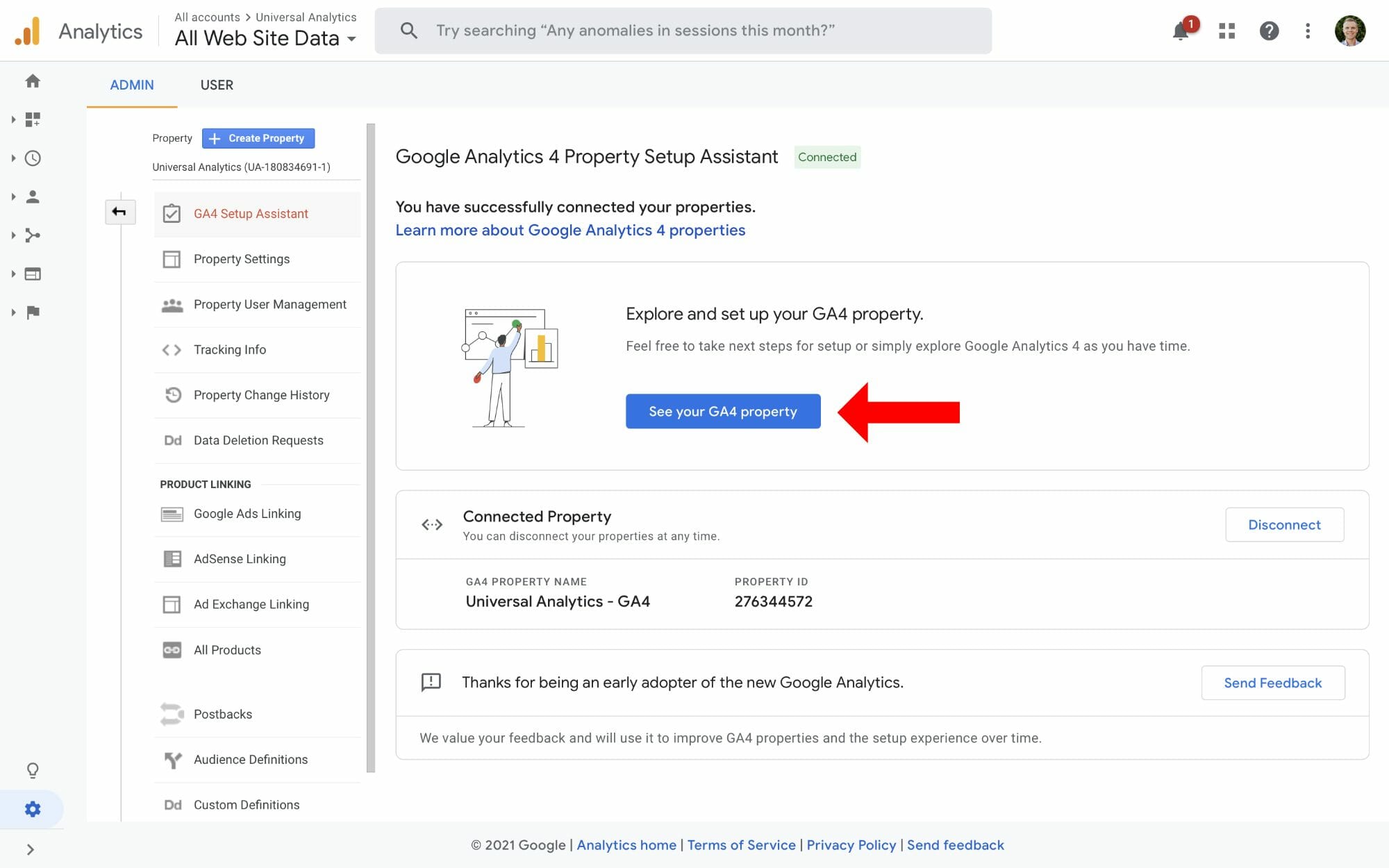Open Tracking Info menu item
This screenshot has height=868, width=1389.
point(257,350)
